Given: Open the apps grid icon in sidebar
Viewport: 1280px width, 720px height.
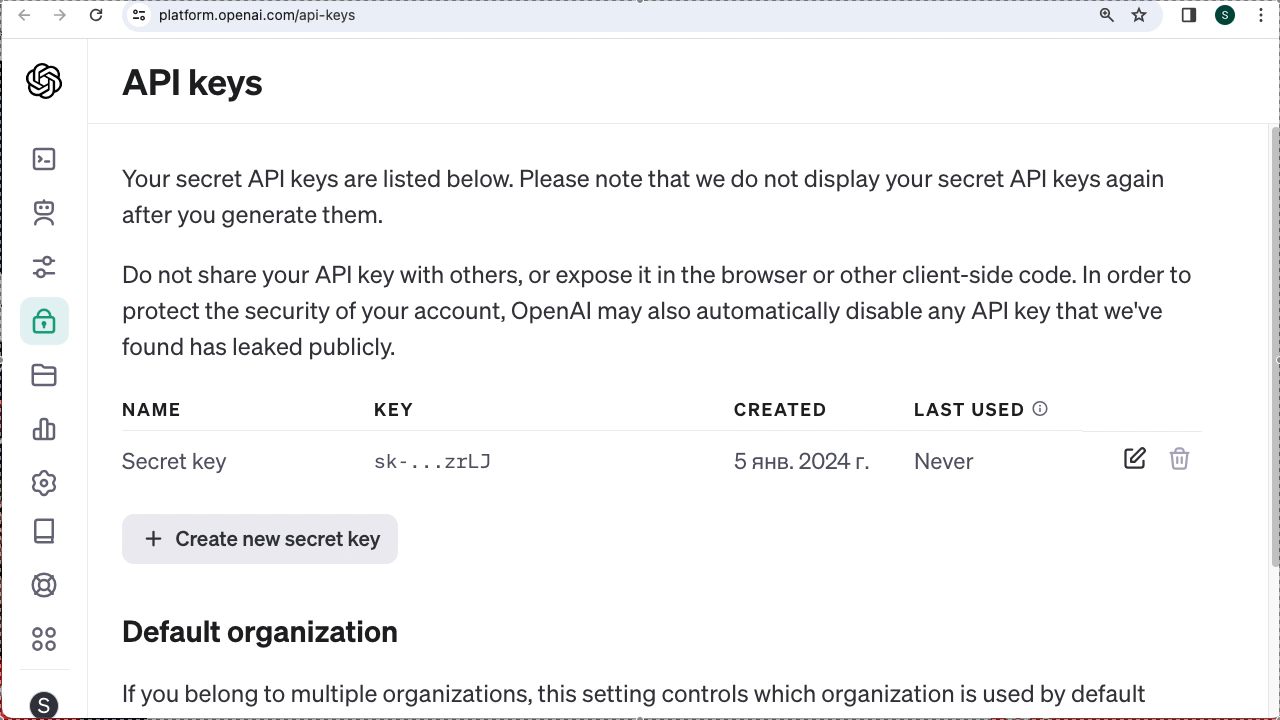Looking at the screenshot, I should click(44, 639).
